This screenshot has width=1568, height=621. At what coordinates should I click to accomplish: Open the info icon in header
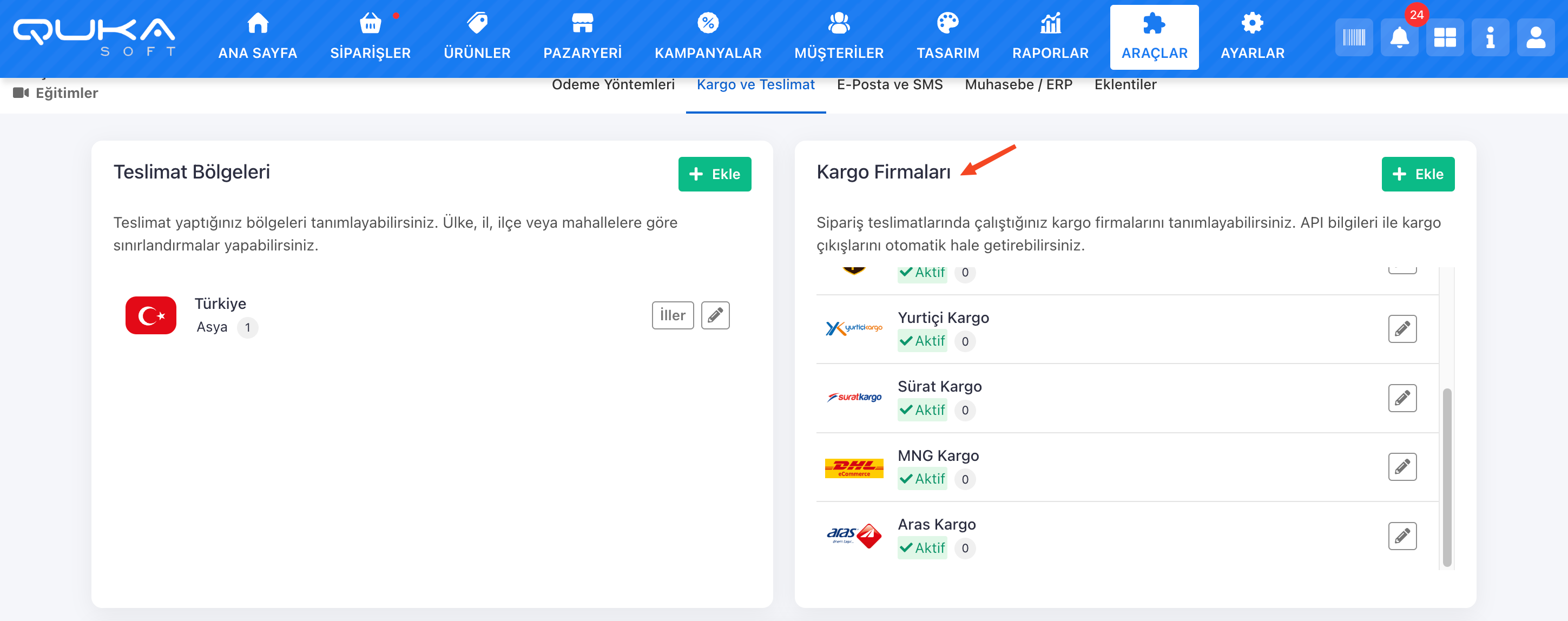[x=1490, y=38]
